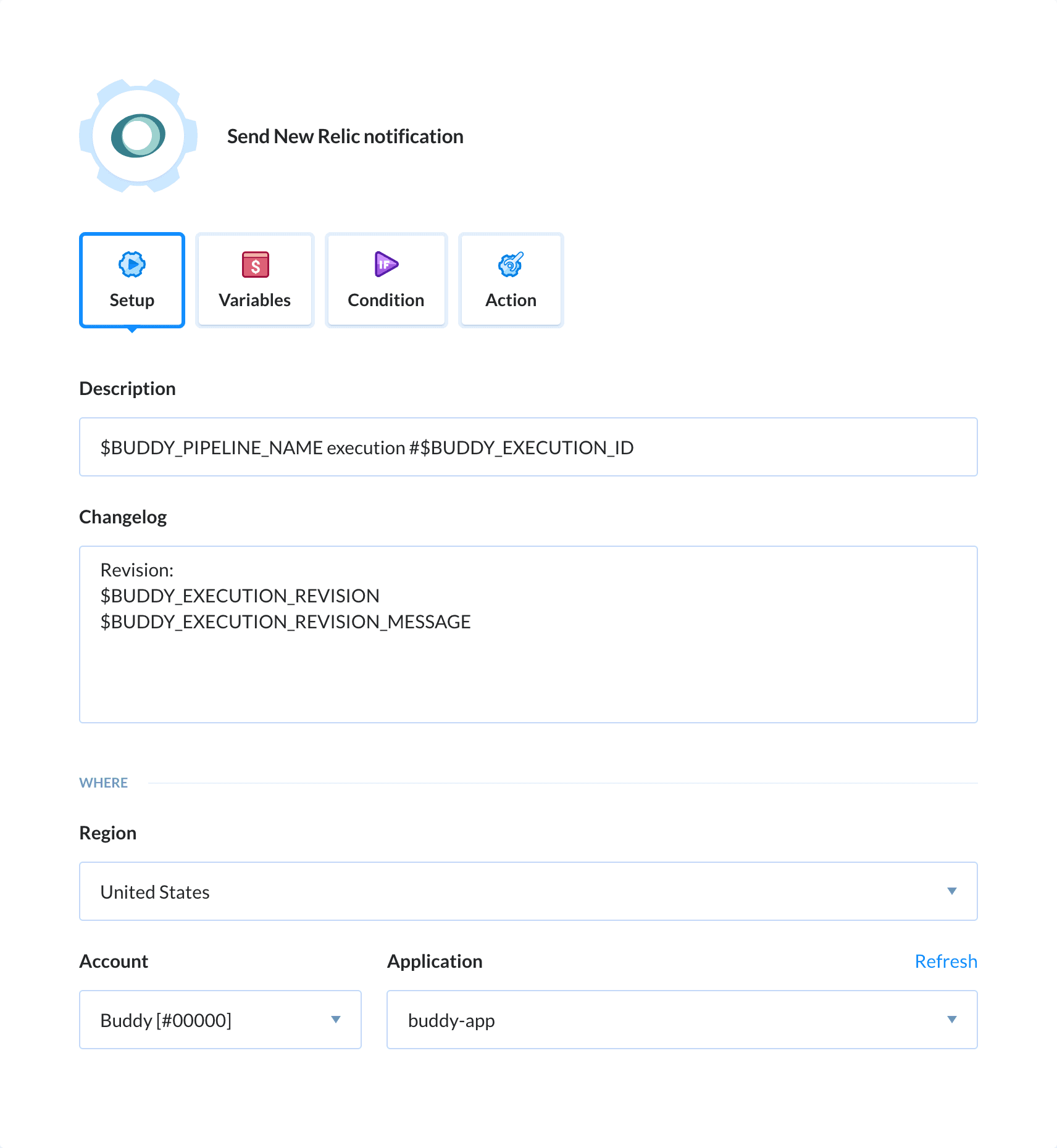Open the Application dropdown

[682, 1020]
